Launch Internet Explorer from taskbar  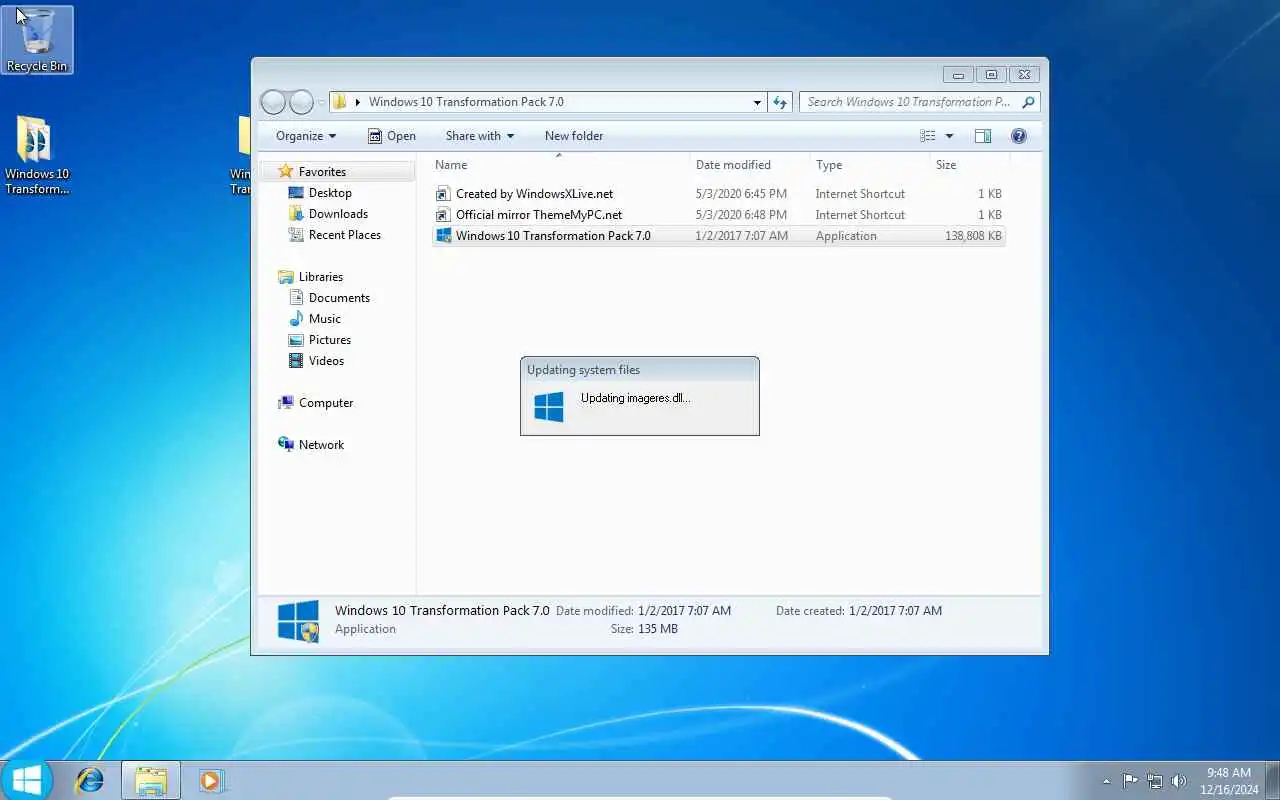tap(90, 780)
